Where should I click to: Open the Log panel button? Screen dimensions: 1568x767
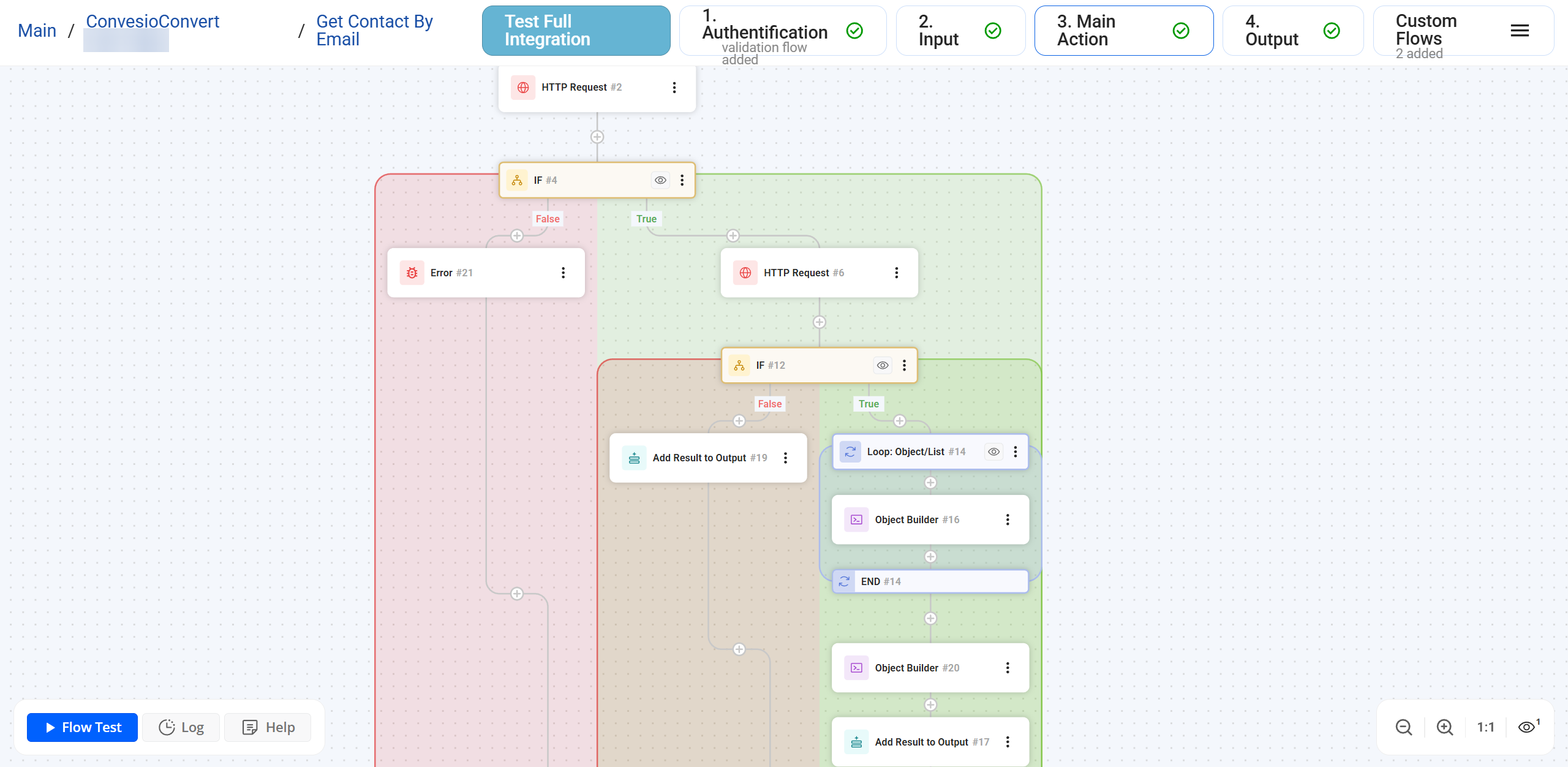click(x=181, y=727)
